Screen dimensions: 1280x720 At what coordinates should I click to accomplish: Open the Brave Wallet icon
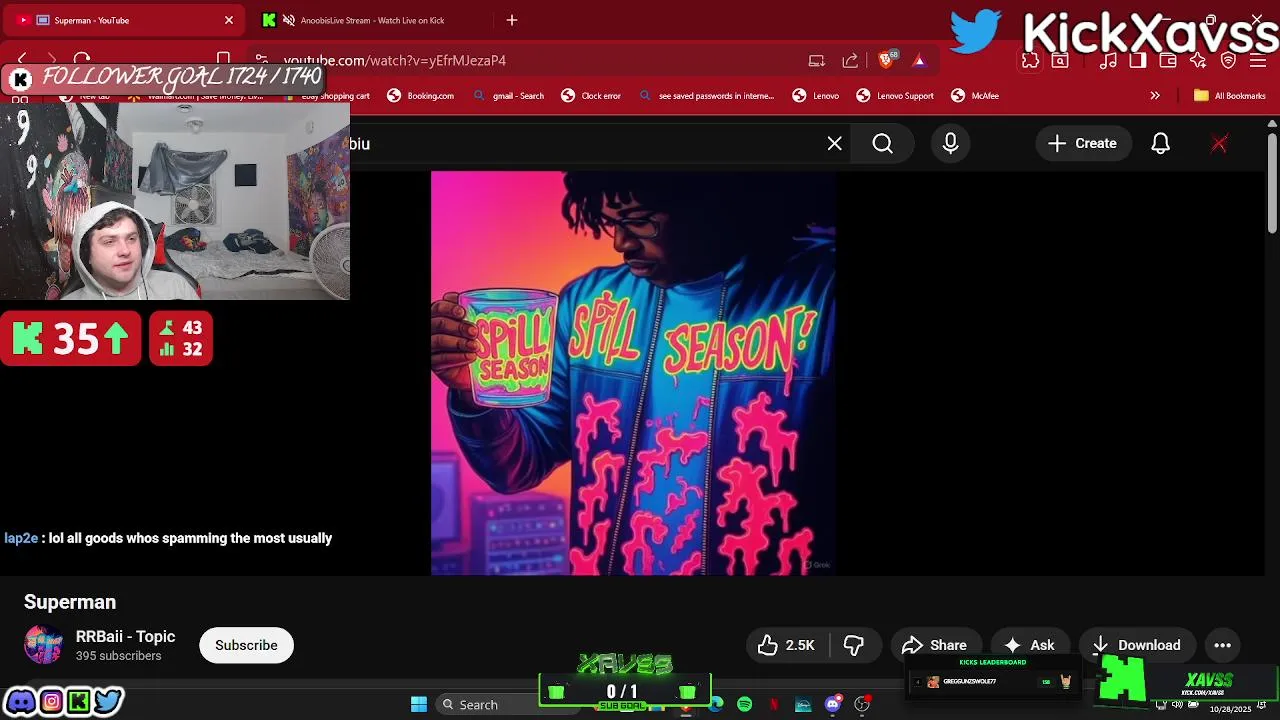point(1168,60)
